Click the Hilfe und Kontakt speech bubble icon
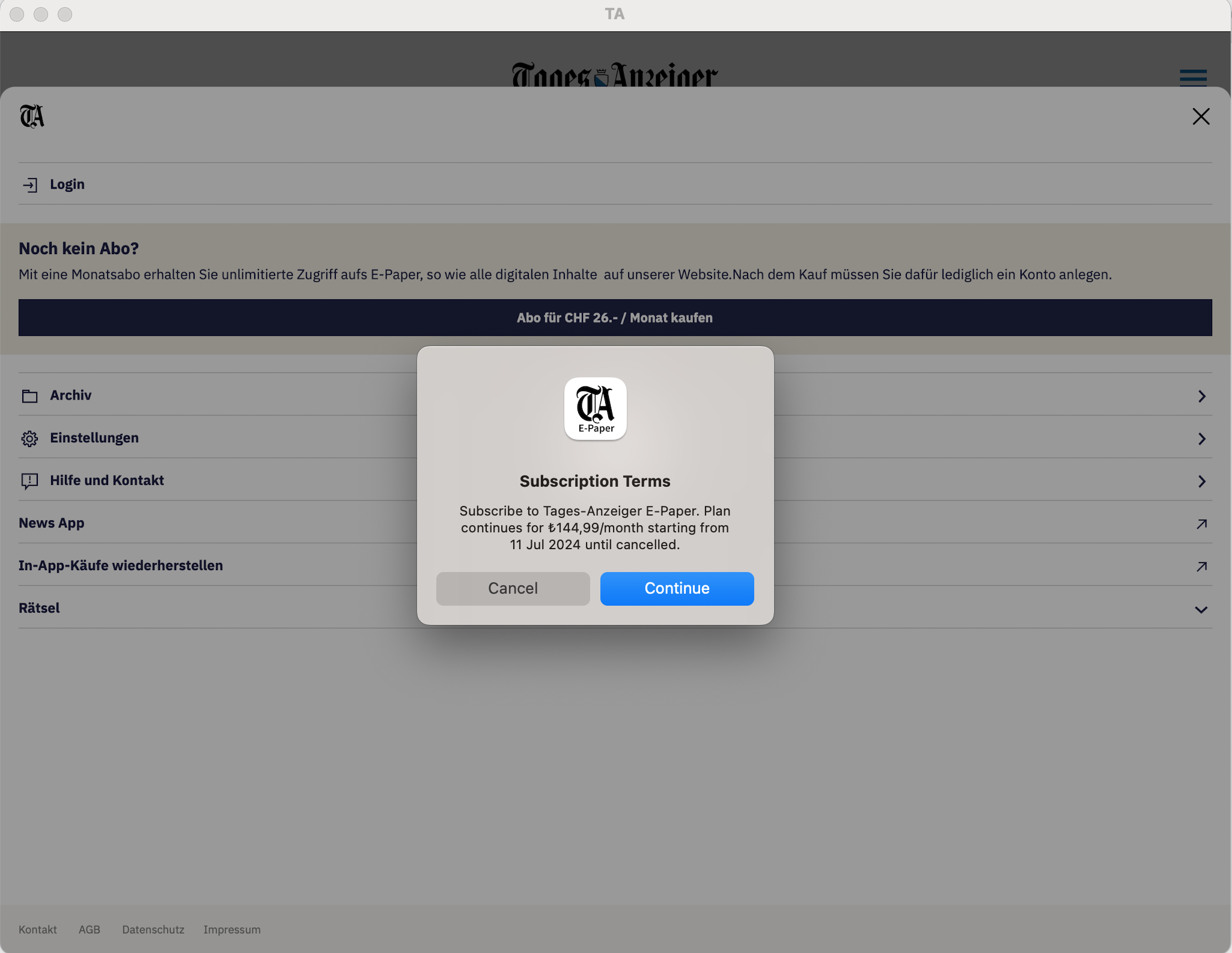The image size is (1232, 953). click(x=29, y=481)
